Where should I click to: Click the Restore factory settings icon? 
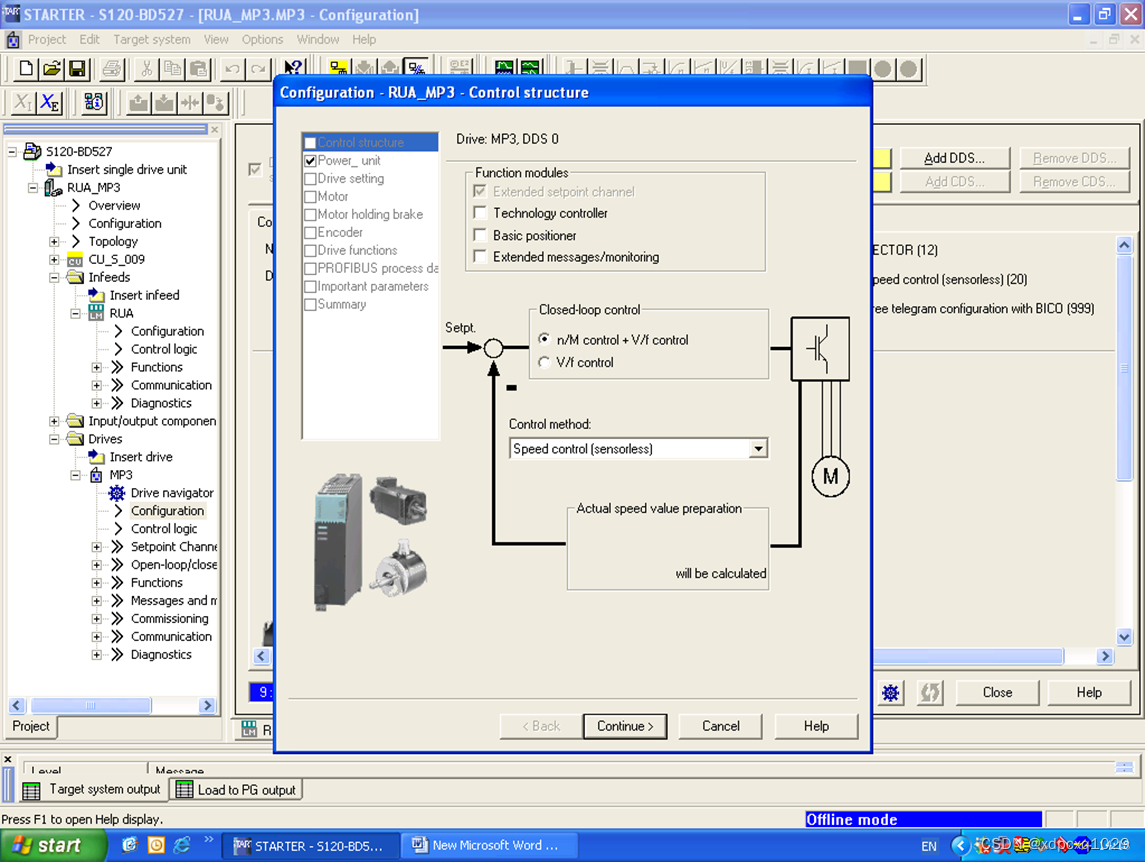coord(215,102)
